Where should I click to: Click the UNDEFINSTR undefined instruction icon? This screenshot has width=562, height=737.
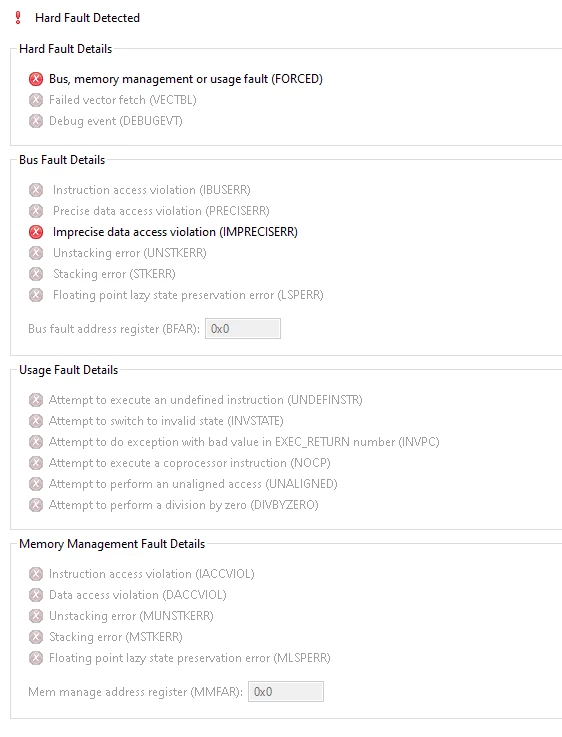(x=36, y=400)
